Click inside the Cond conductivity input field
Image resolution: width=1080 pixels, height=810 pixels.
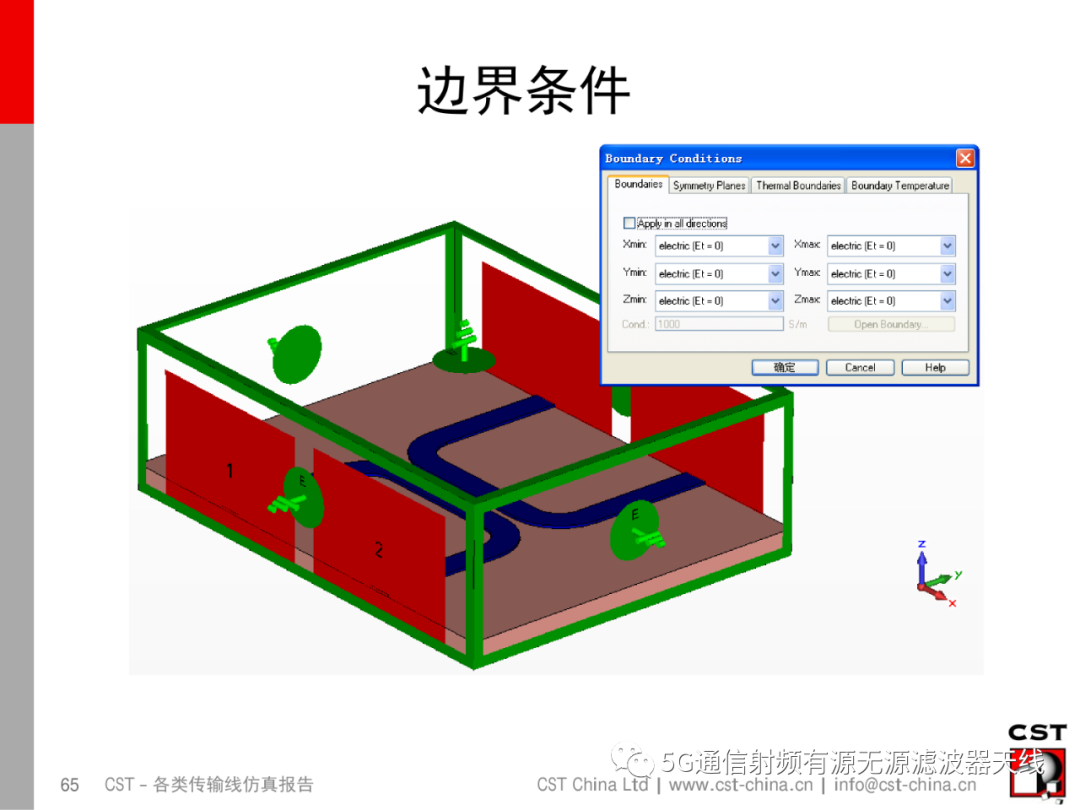pos(720,323)
